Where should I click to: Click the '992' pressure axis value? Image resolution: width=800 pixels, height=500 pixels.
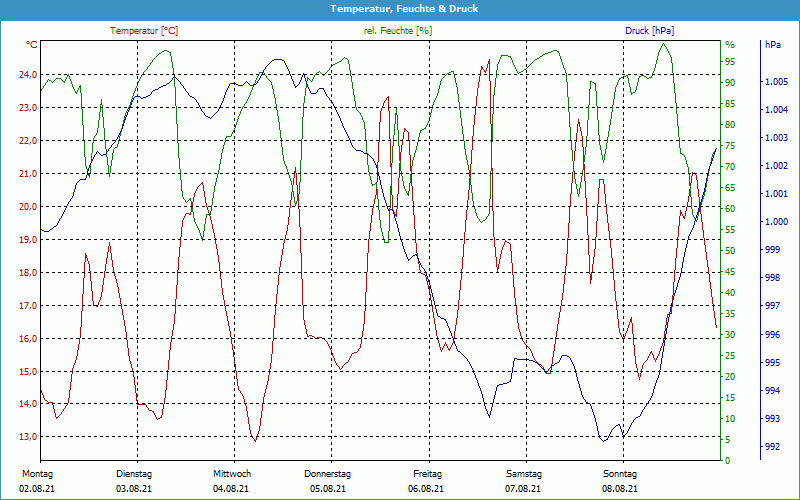pos(773,447)
